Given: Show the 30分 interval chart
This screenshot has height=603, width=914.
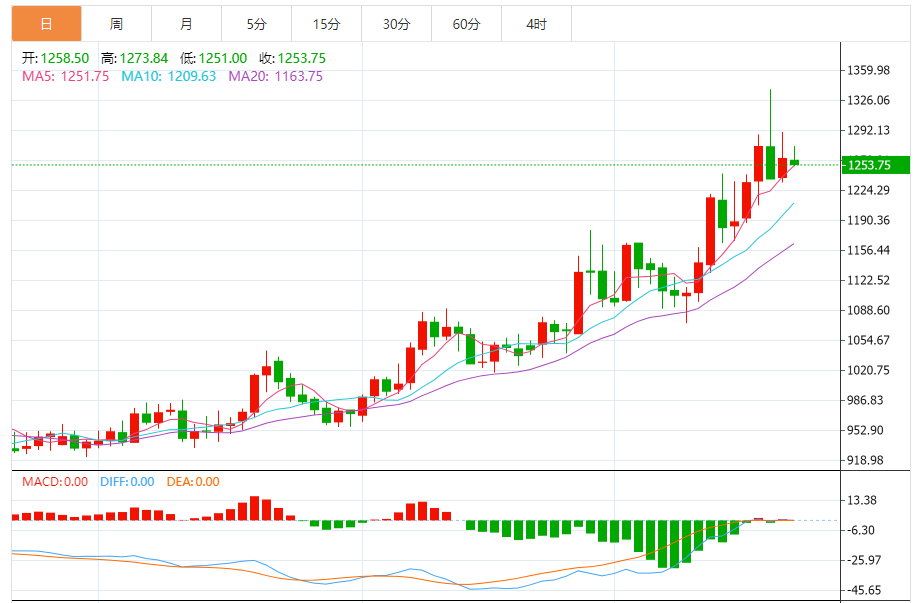Looking at the screenshot, I should click(x=396, y=24).
